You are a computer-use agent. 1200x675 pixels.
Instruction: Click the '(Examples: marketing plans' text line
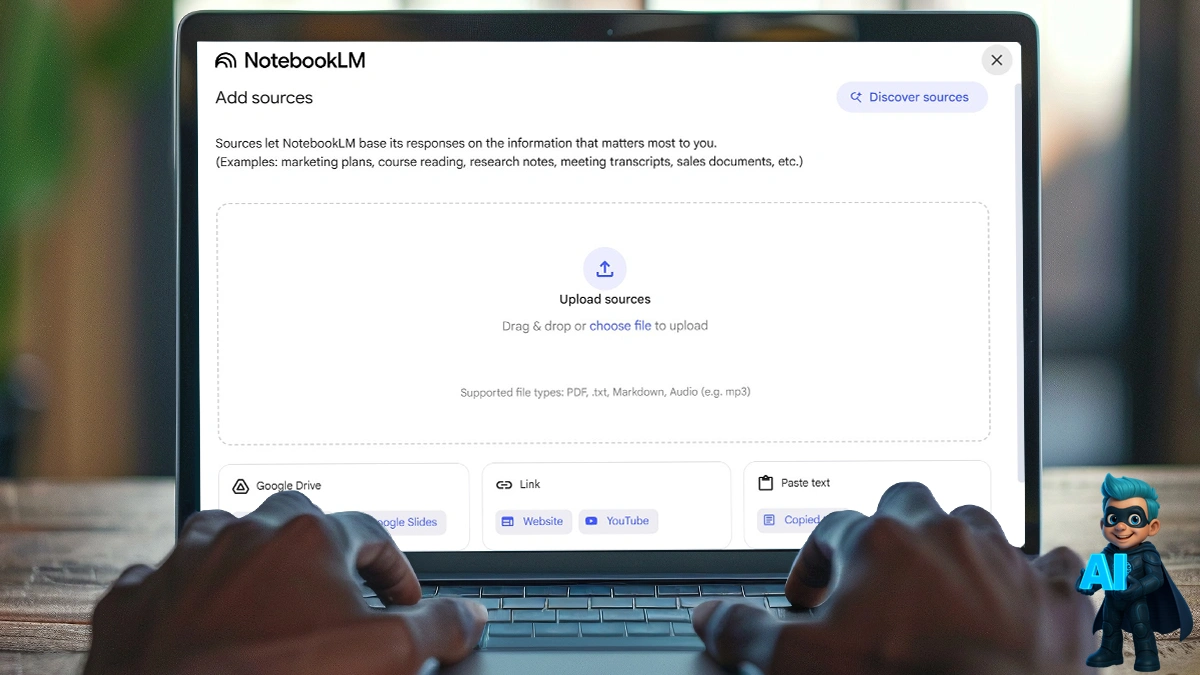pyautogui.click(x=509, y=161)
